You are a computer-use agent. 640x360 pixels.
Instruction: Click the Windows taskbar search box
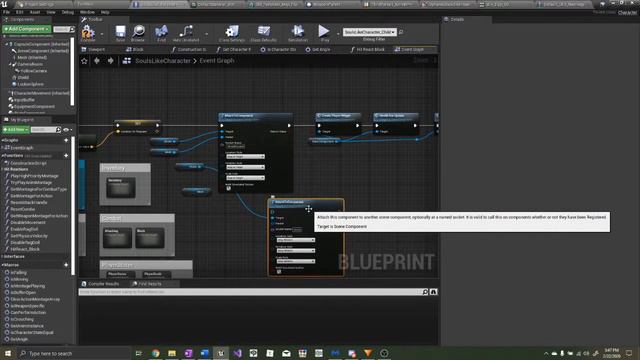click(74, 353)
